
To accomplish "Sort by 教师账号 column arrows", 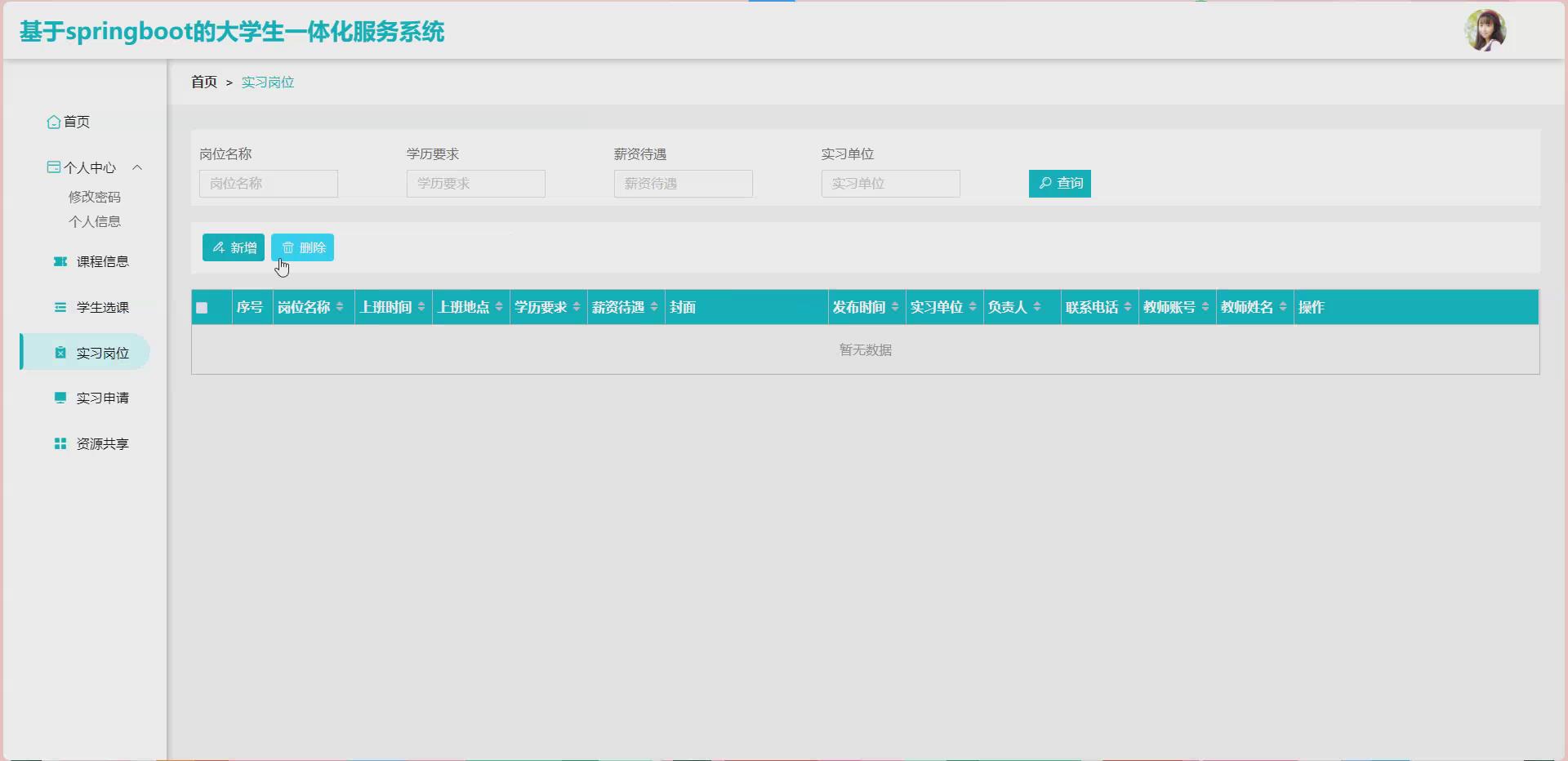I will click(1205, 307).
